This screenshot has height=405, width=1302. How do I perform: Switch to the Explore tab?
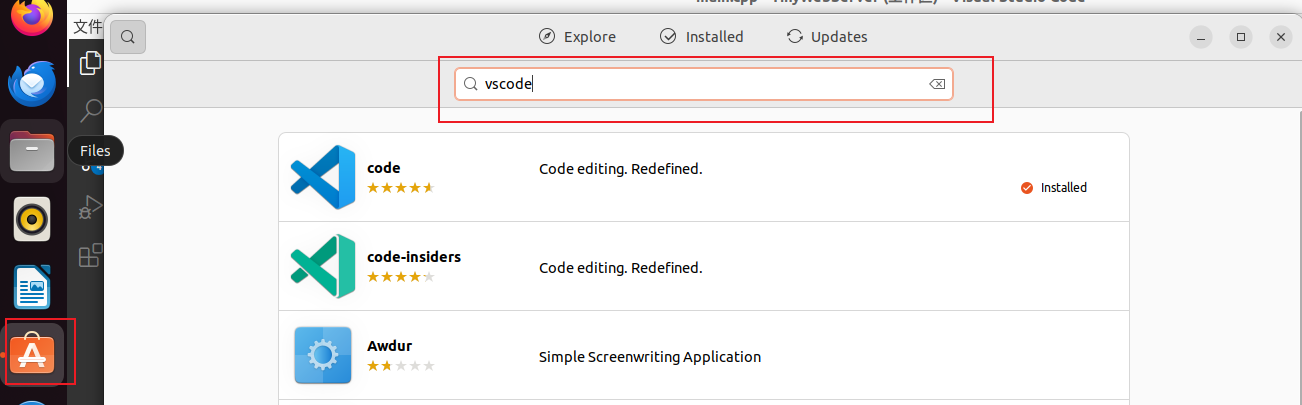(577, 37)
